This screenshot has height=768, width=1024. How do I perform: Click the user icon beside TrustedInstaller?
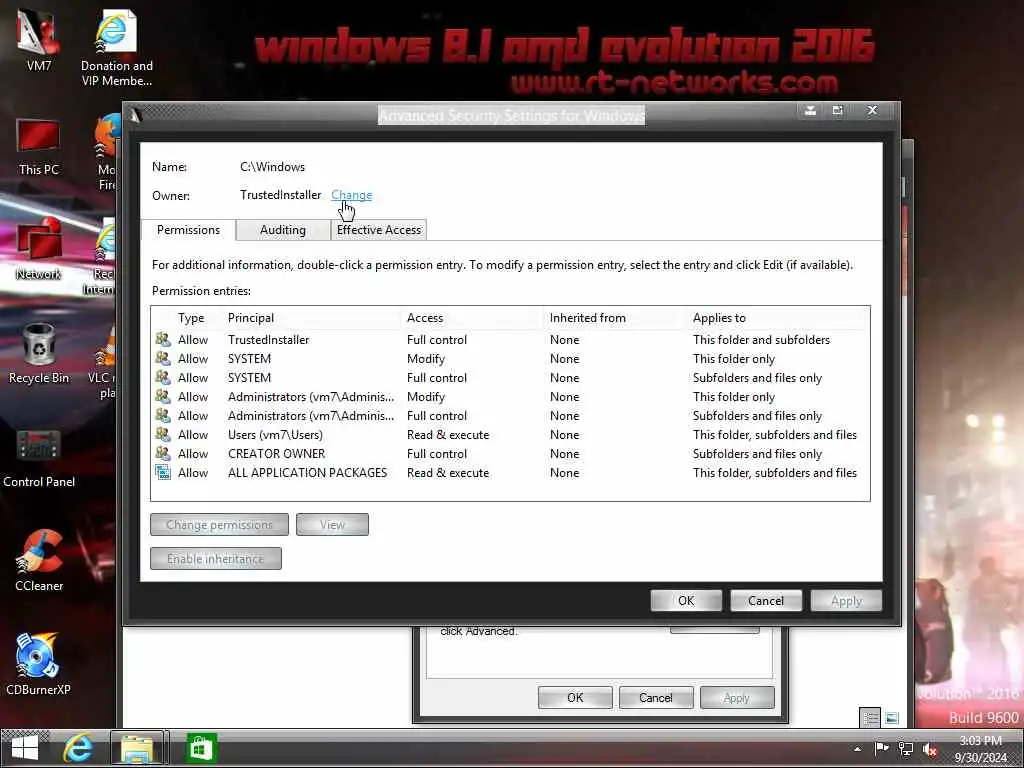coord(163,339)
